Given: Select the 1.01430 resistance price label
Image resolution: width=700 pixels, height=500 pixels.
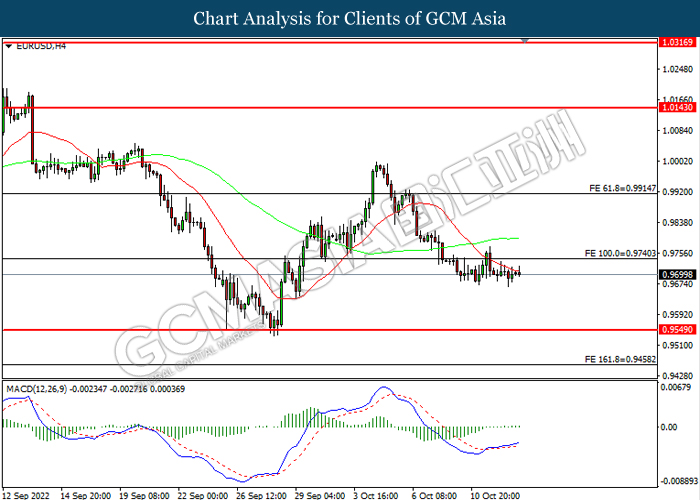Looking at the screenshot, I should (677, 107).
